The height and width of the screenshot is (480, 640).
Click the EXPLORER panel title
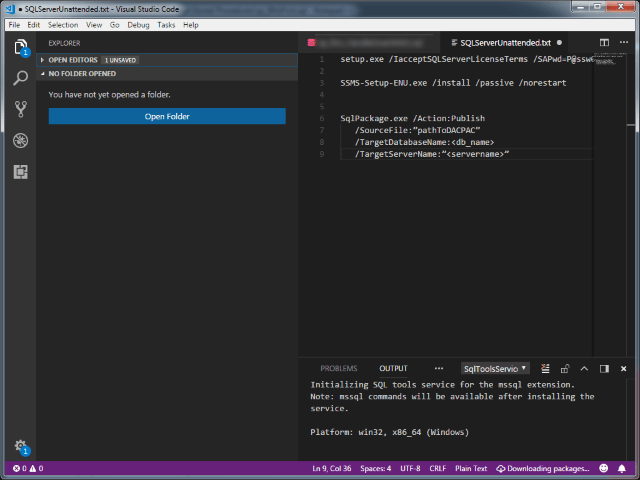(x=64, y=43)
